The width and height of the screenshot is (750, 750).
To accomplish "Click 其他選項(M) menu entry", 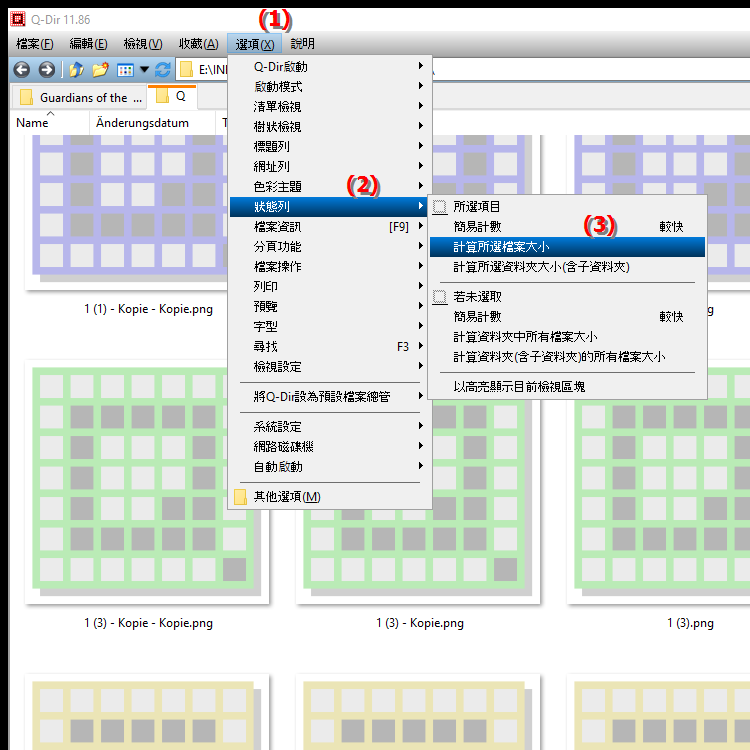I will (x=330, y=497).
